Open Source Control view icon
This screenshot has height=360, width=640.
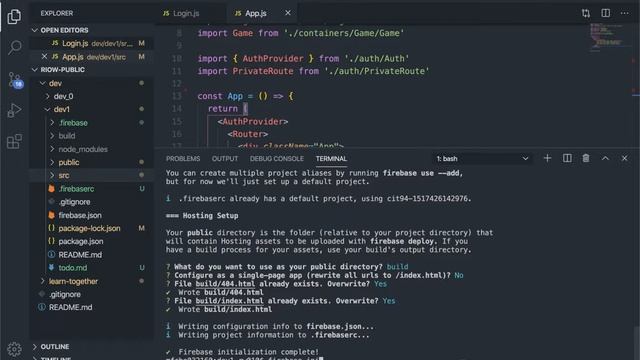15,80
